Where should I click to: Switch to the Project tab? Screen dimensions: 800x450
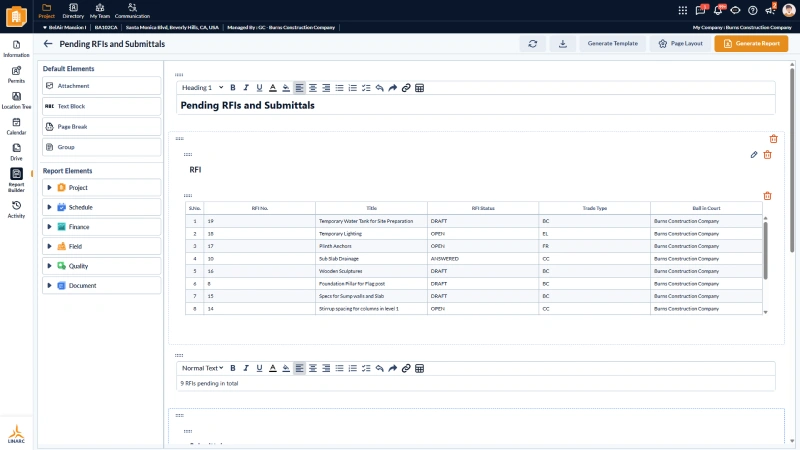click(46, 11)
